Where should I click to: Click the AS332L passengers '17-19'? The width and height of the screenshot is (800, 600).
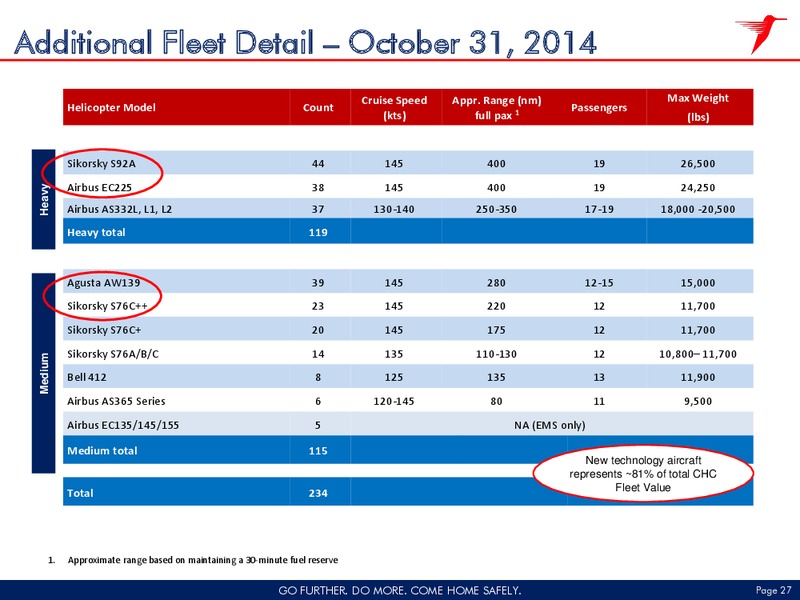(x=599, y=209)
